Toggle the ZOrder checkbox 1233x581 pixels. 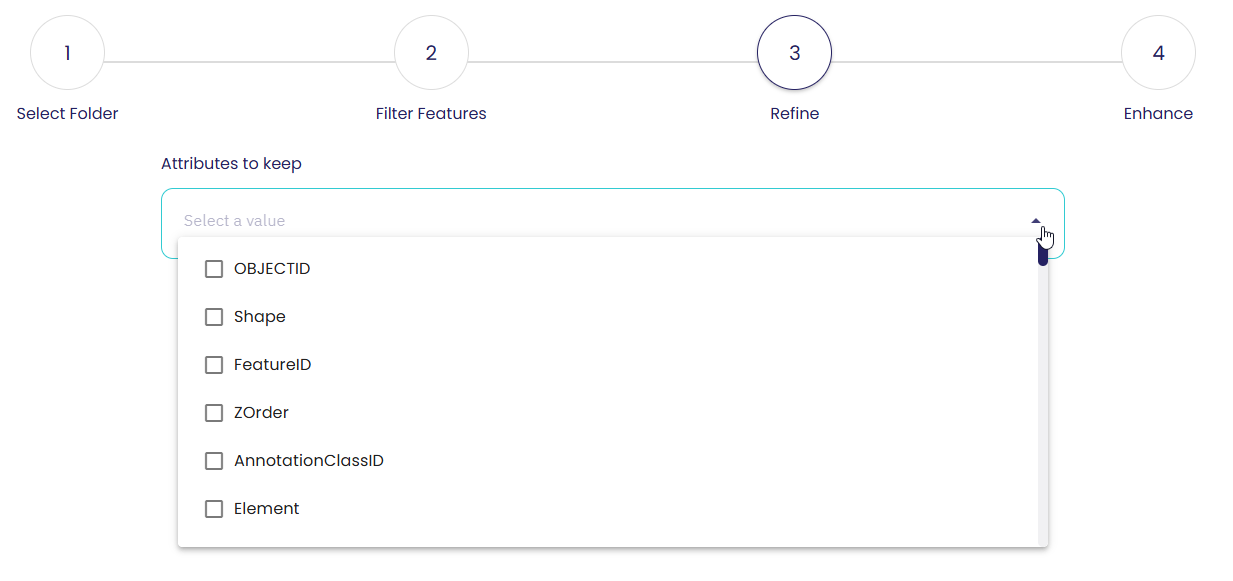pos(214,413)
